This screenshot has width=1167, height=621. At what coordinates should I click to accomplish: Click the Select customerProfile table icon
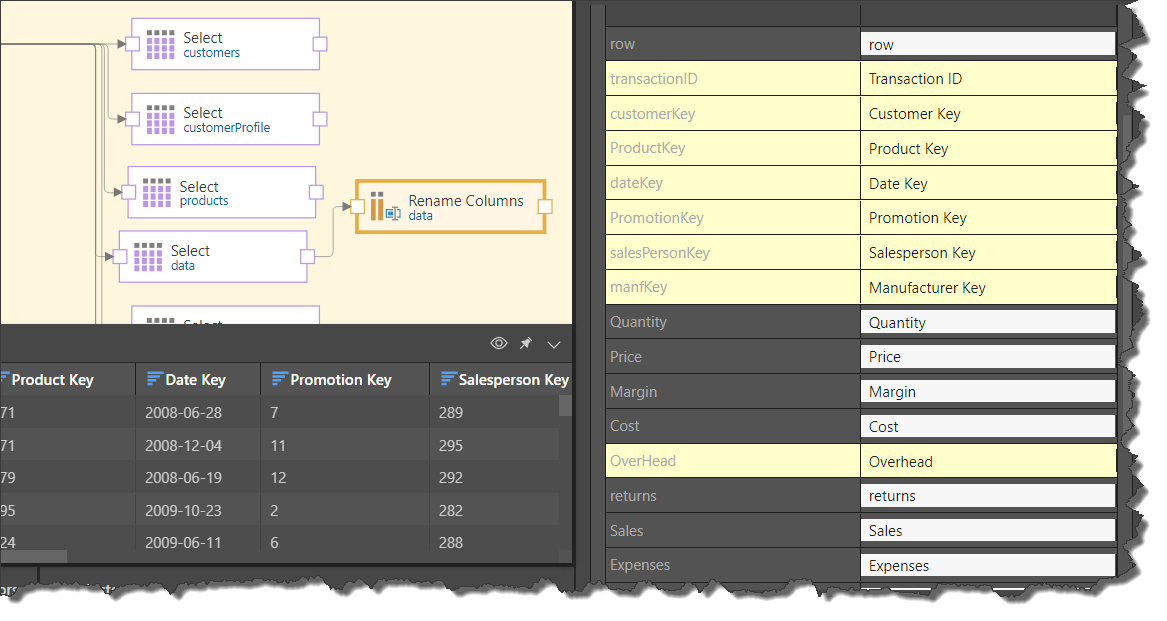(x=160, y=119)
